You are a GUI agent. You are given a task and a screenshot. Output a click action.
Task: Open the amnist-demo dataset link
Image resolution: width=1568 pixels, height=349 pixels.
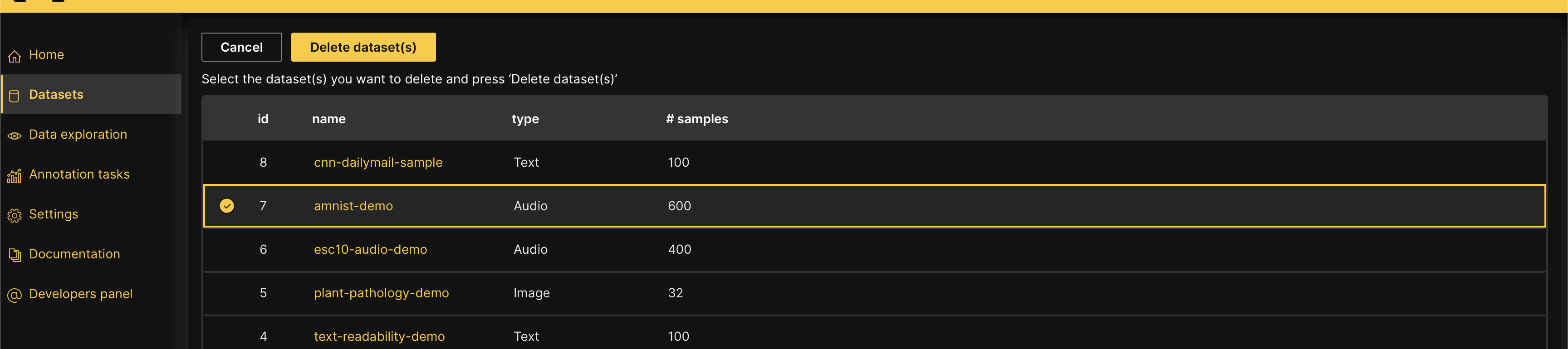click(353, 205)
